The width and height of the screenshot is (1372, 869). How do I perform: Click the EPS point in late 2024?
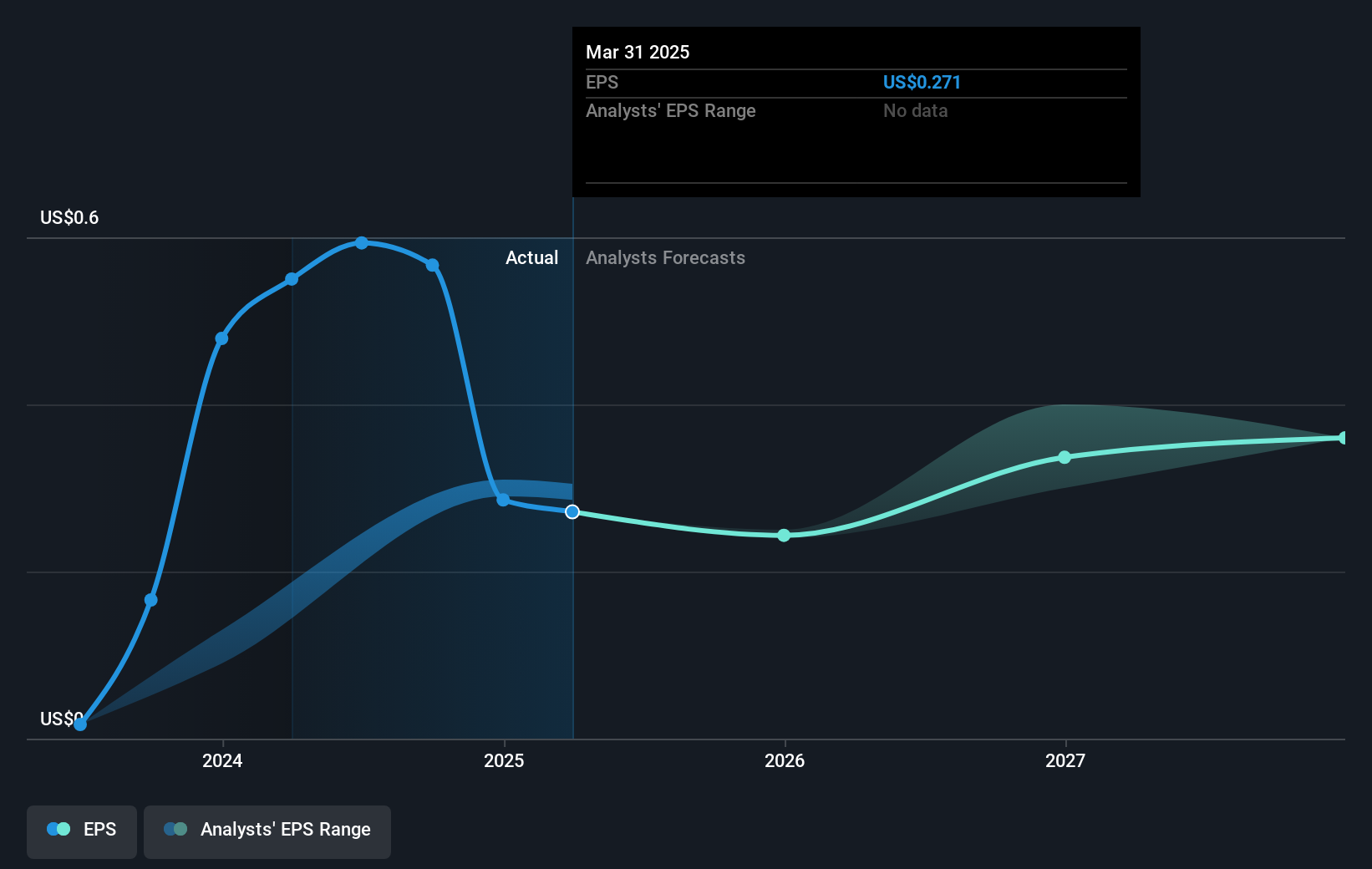point(432,265)
